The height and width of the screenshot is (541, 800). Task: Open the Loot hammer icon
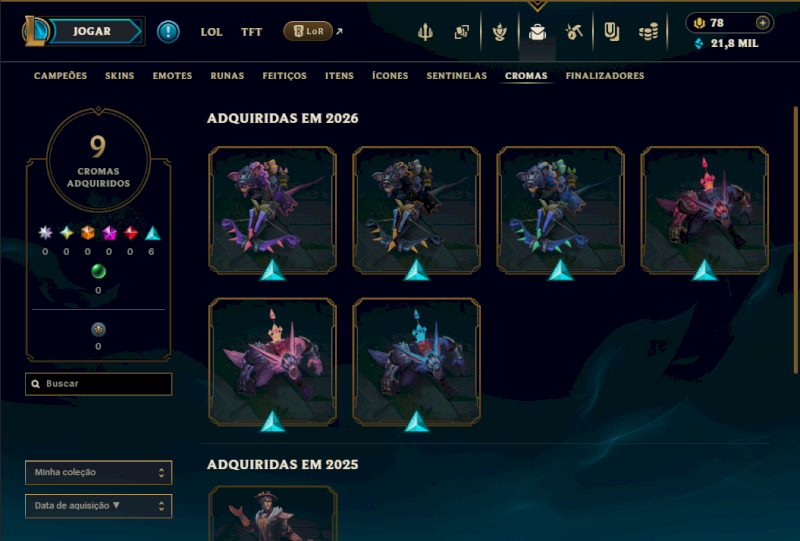click(574, 32)
